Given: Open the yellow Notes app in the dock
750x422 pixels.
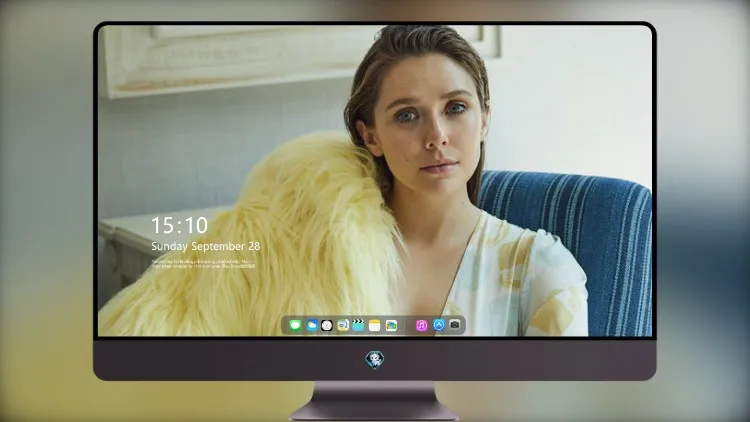Looking at the screenshot, I should pyautogui.click(x=375, y=325).
